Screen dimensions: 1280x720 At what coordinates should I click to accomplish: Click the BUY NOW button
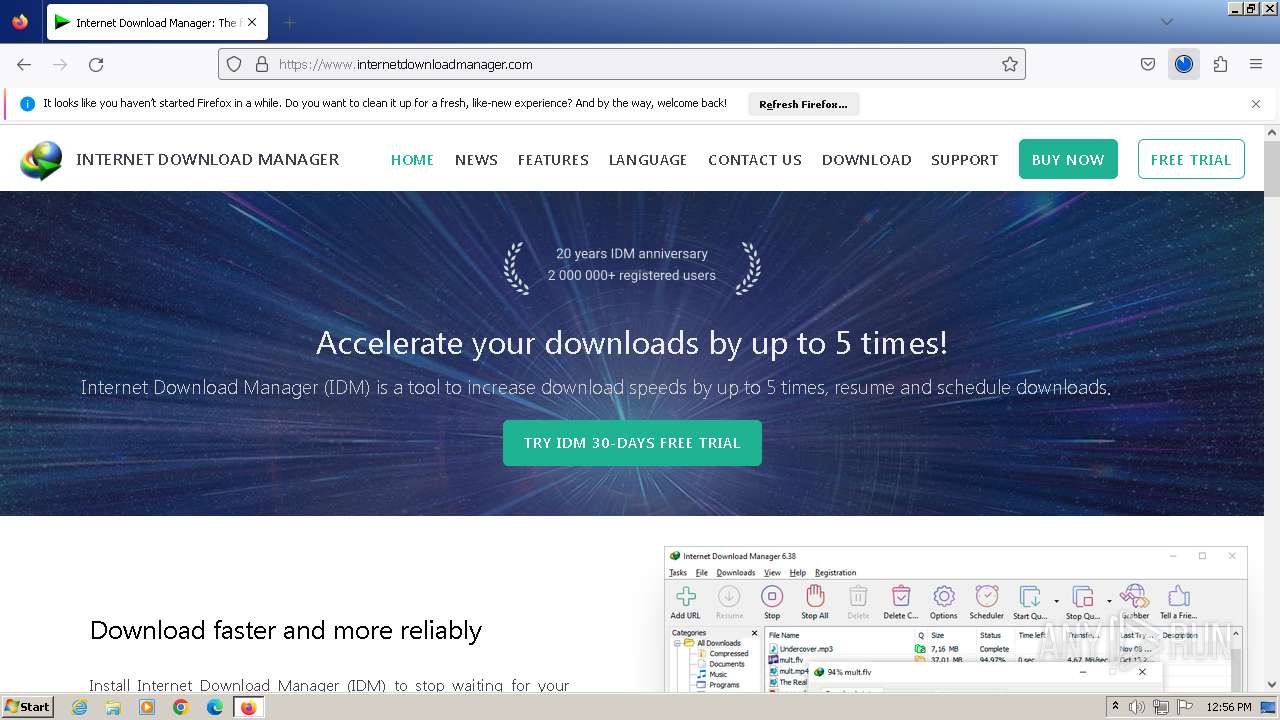click(1068, 159)
